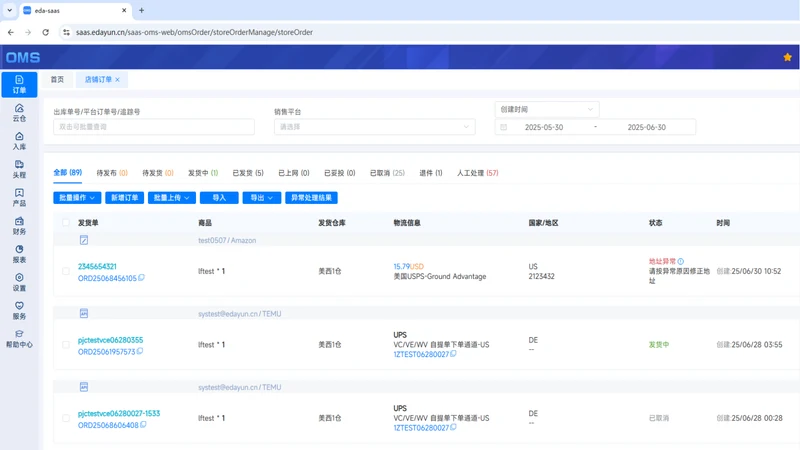This screenshot has height=450, width=800.
Task: Click the yellow star favorite icon
Action: tap(787, 57)
